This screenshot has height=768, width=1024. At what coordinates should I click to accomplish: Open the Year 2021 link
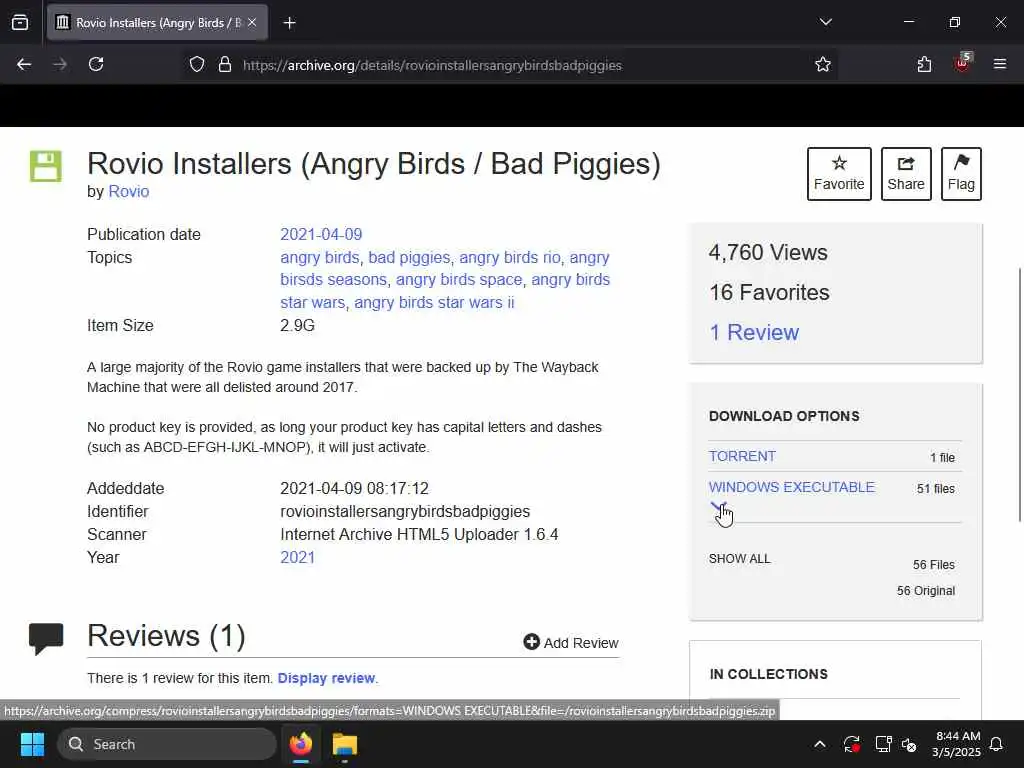click(x=297, y=557)
